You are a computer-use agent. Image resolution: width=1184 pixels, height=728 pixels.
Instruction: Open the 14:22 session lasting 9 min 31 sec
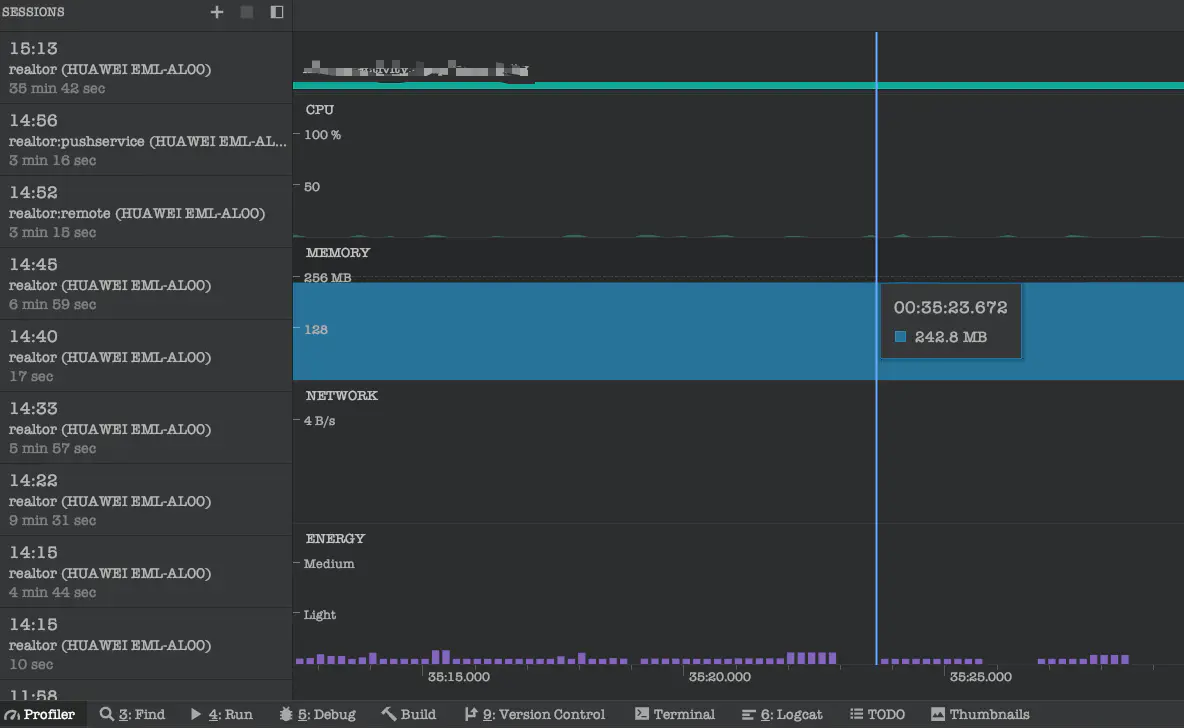pyautogui.click(x=146, y=500)
